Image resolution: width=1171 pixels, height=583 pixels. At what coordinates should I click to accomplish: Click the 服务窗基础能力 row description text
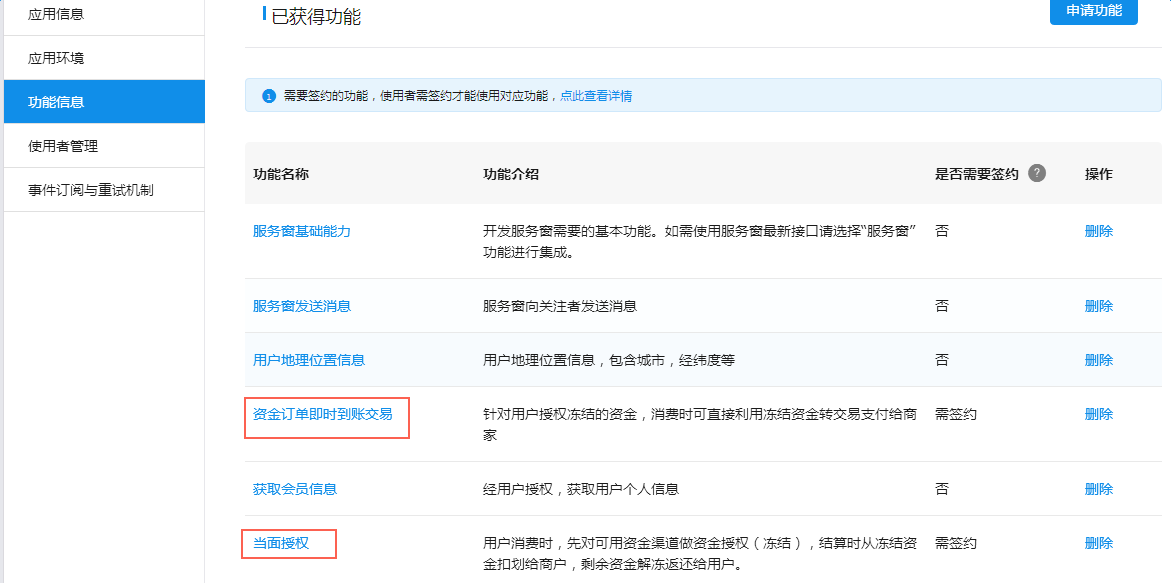pos(700,242)
